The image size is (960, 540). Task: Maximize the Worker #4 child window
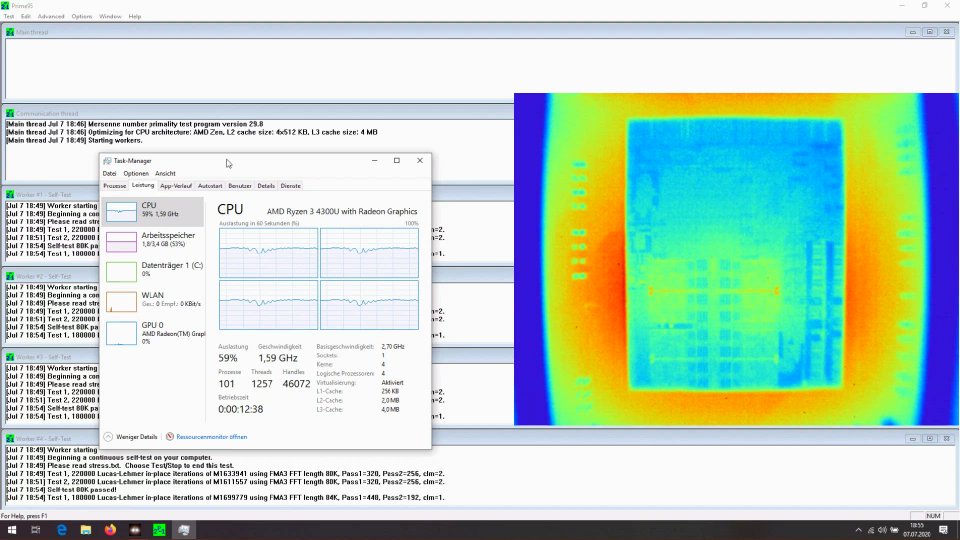tap(929, 438)
